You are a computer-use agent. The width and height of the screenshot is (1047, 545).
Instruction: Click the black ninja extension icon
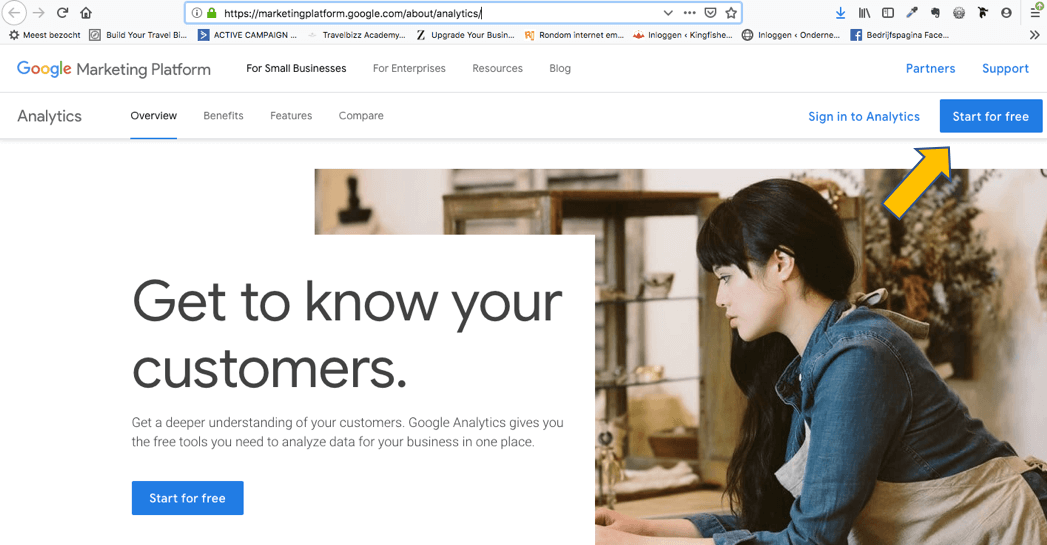pyautogui.click(x=983, y=13)
